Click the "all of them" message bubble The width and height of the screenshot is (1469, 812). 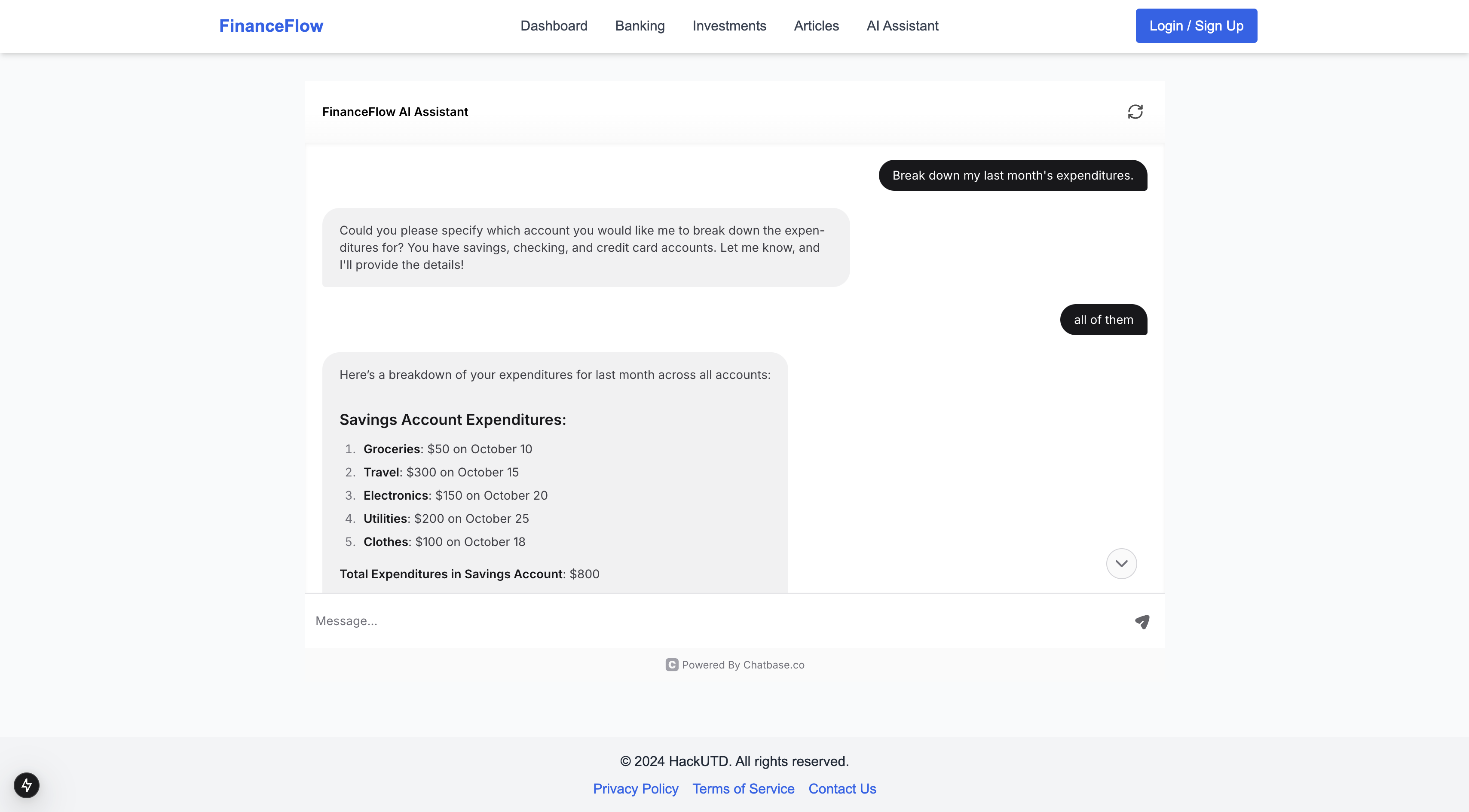(1103, 320)
